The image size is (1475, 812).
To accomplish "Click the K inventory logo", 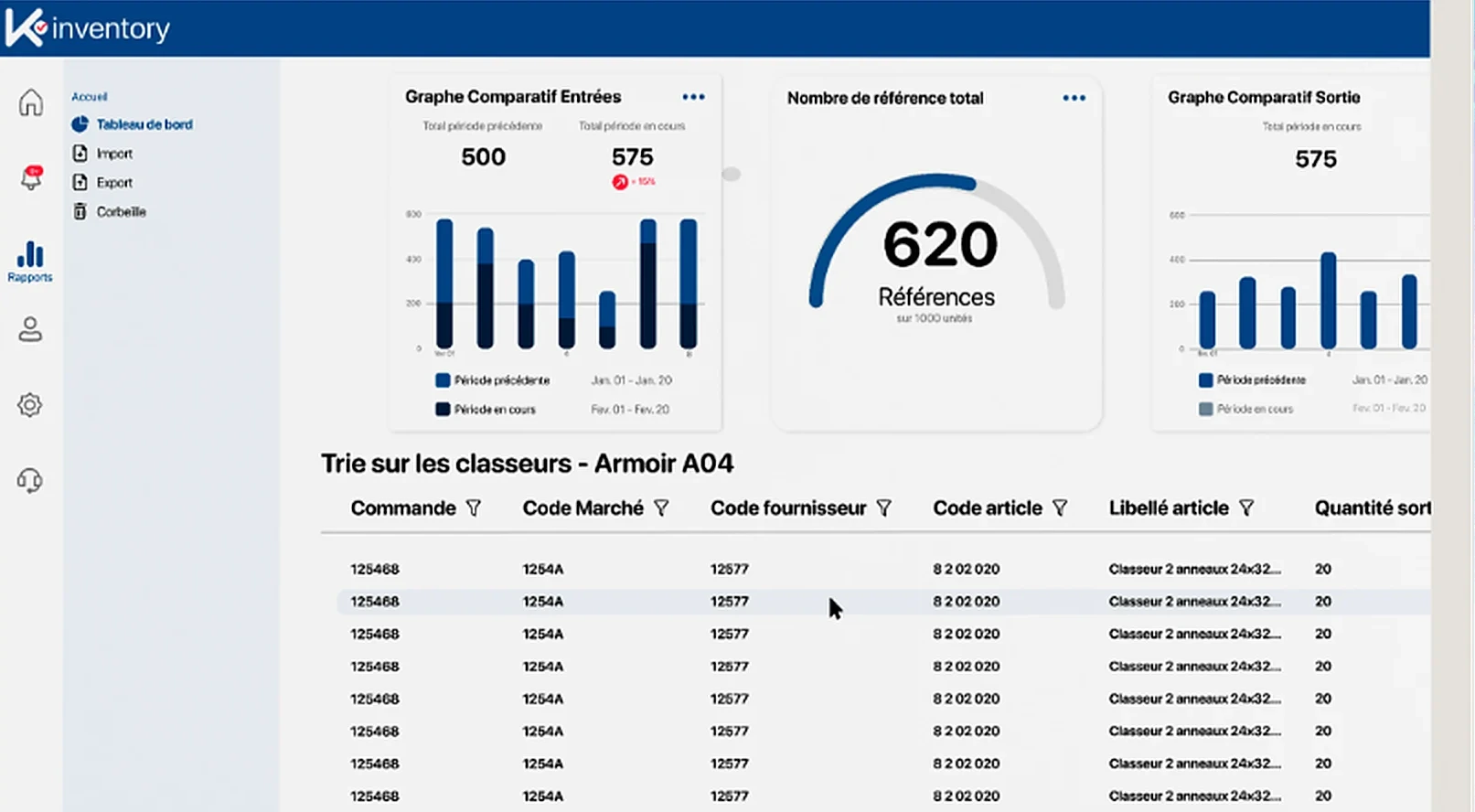I will [x=88, y=28].
